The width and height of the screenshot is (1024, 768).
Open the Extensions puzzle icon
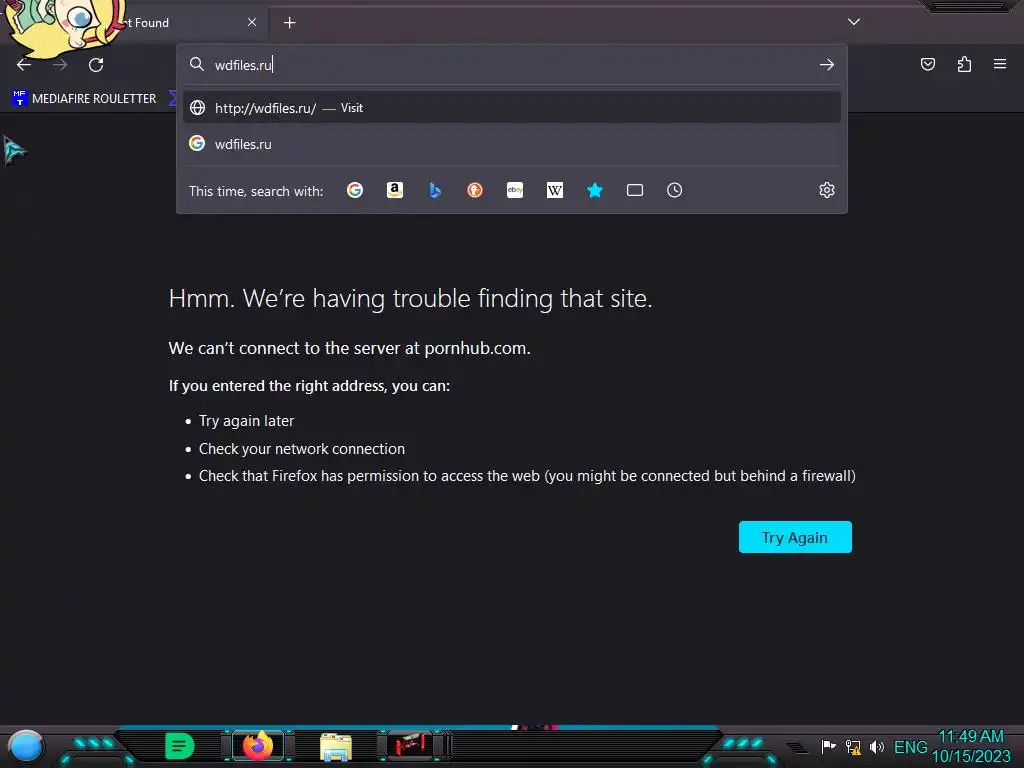[964, 64]
